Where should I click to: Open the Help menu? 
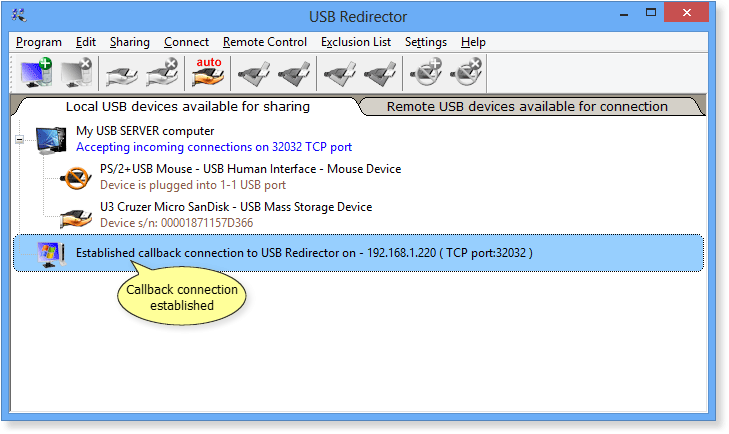[x=473, y=42]
